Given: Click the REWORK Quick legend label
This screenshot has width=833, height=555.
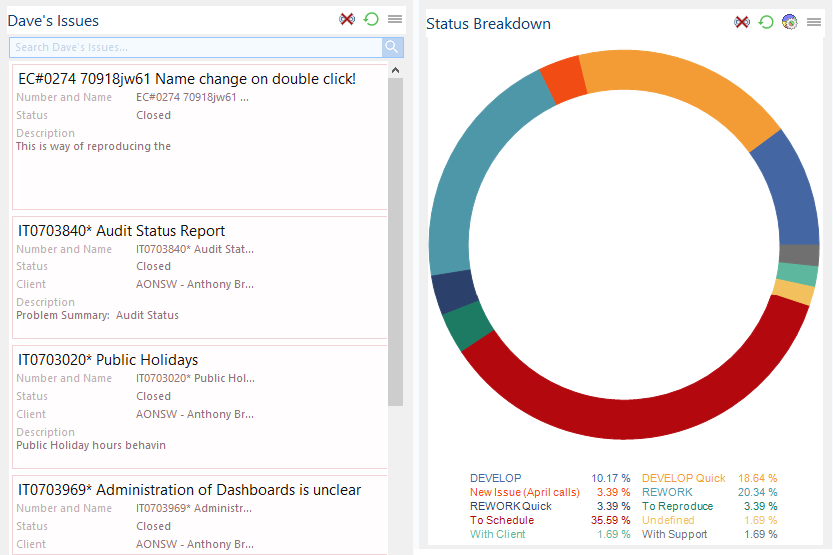Looking at the screenshot, I should (511, 506).
